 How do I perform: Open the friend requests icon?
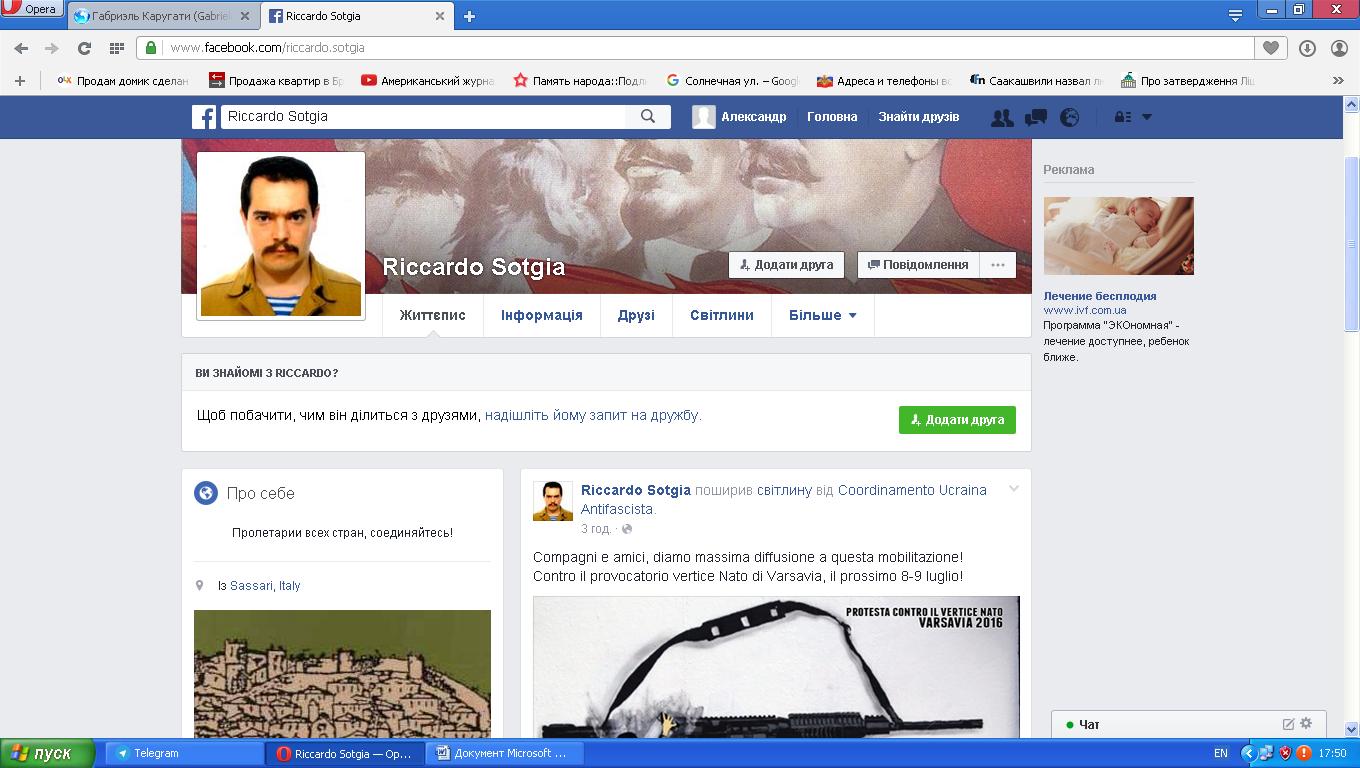pyautogui.click(x=1001, y=117)
